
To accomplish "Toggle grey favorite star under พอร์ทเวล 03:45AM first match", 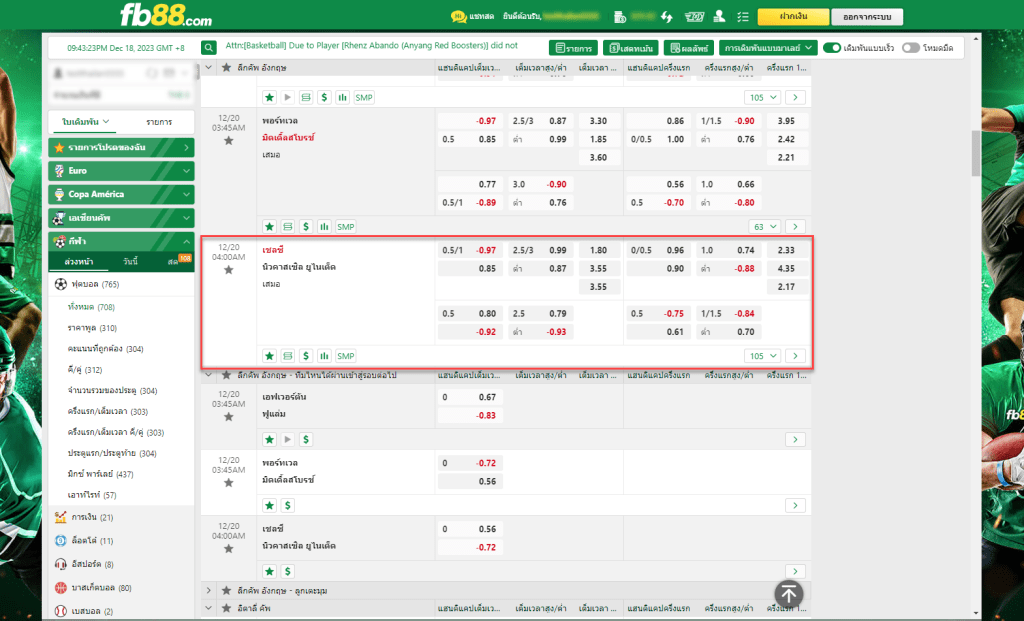I will [x=229, y=140].
